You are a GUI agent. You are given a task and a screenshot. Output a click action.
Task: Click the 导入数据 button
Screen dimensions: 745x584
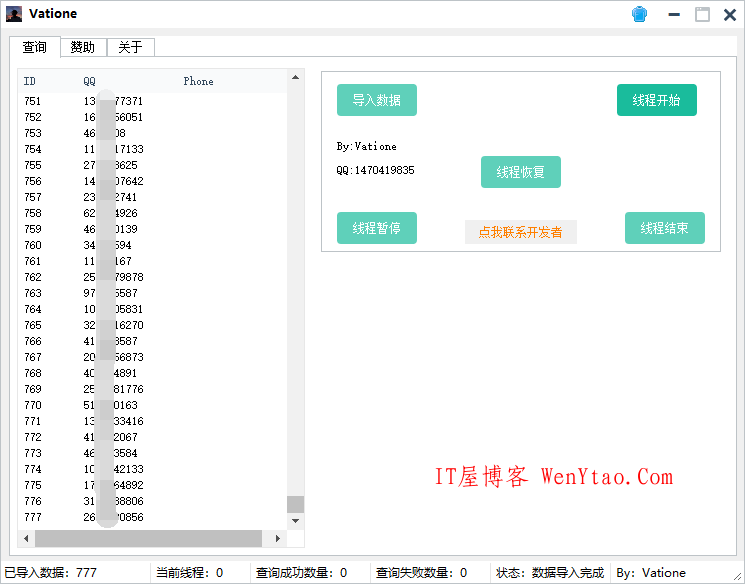point(377,100)
